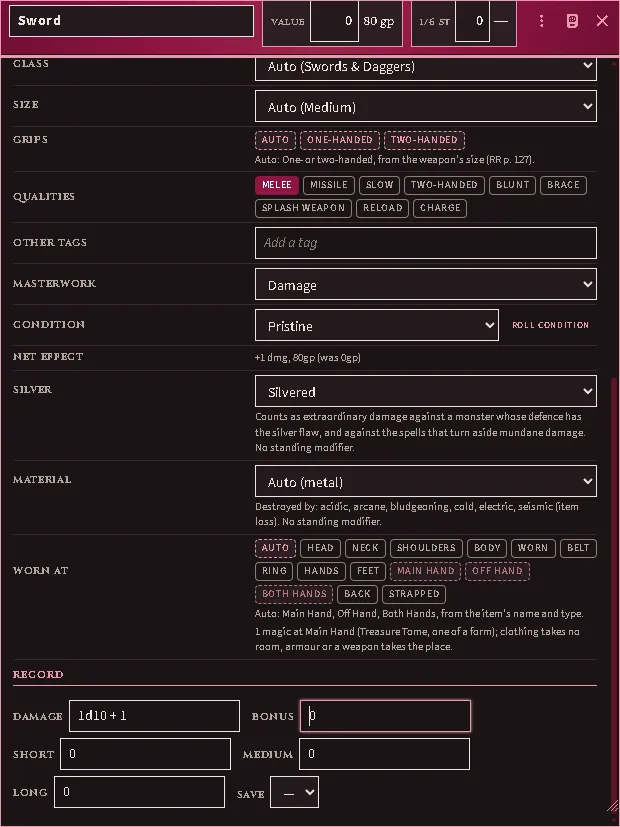Viewport: 620px width, 827px height.
Task: Edit the VALUE amount field
Action: 334,21
